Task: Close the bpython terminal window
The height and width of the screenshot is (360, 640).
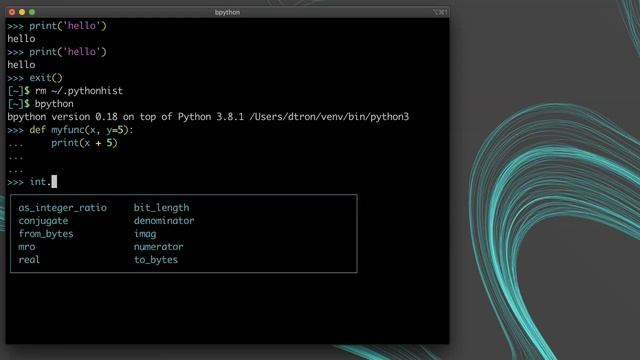Action: click(12, 12)
